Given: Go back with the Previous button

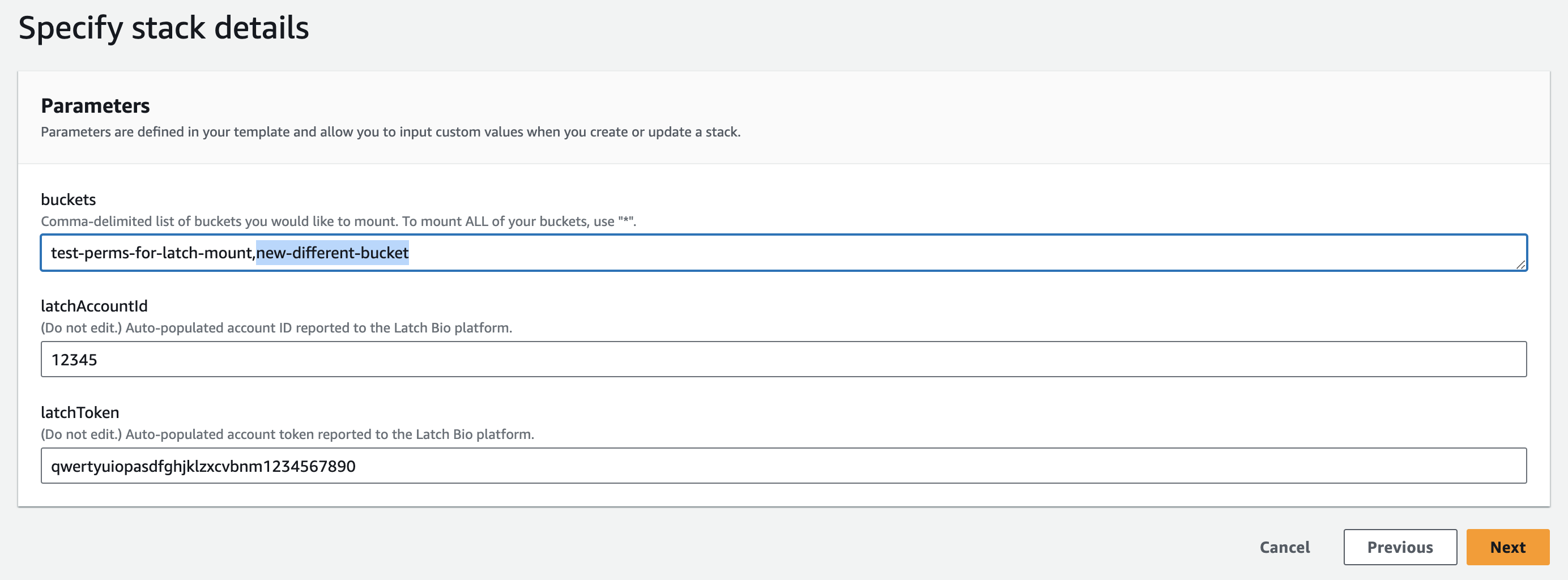Looking at the screenshot, I should (x=1399, y=547).
